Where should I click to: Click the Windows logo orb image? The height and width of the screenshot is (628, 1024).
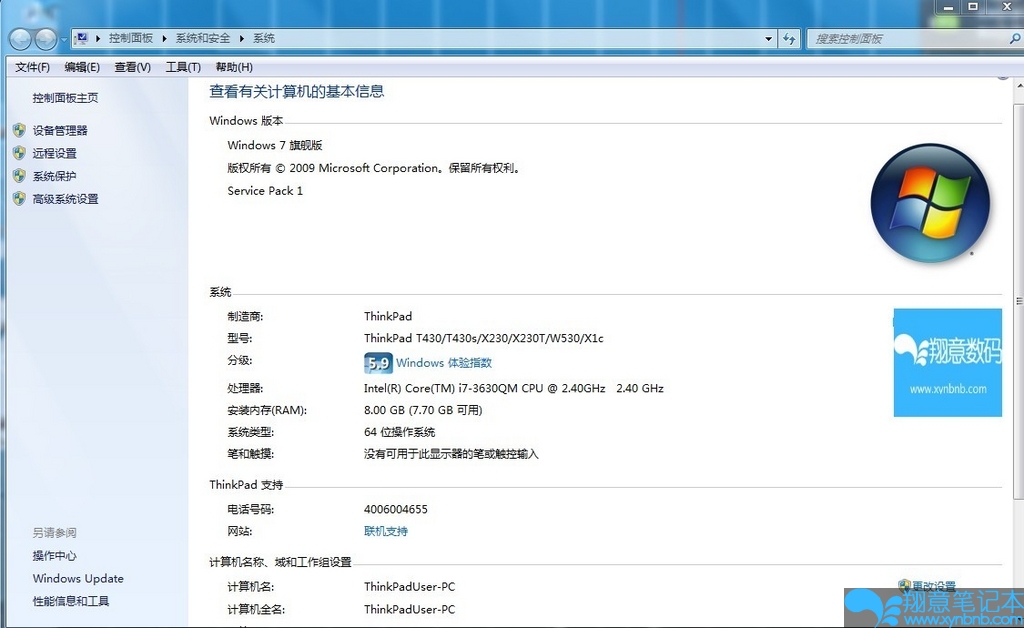tap(930, 203)
